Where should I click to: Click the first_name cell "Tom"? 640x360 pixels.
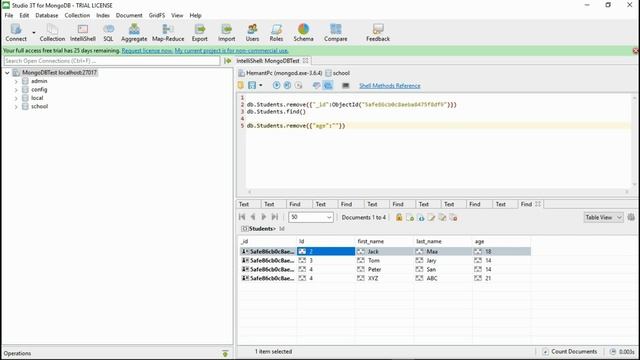pyautogui.click(x=384, y=260)
